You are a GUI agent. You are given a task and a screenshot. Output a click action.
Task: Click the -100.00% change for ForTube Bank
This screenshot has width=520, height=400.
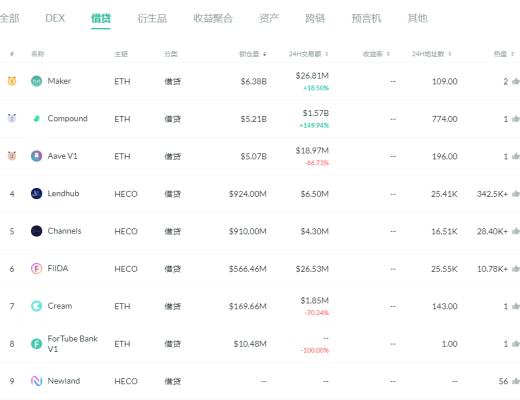pos(315,350)
